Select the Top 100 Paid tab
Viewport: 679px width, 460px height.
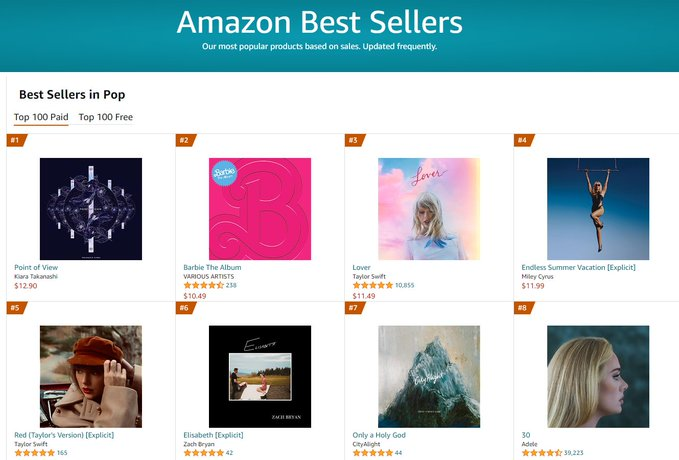pos(41,117)
